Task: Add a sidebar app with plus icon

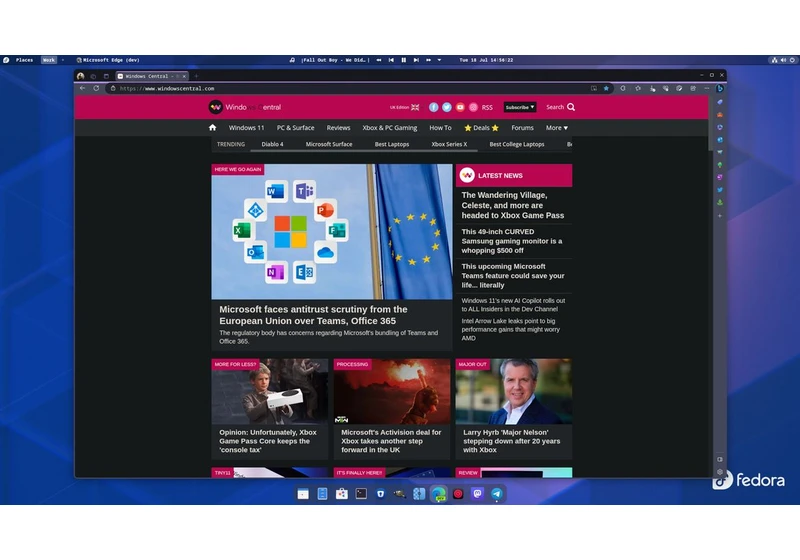Action: click(720, 216)
